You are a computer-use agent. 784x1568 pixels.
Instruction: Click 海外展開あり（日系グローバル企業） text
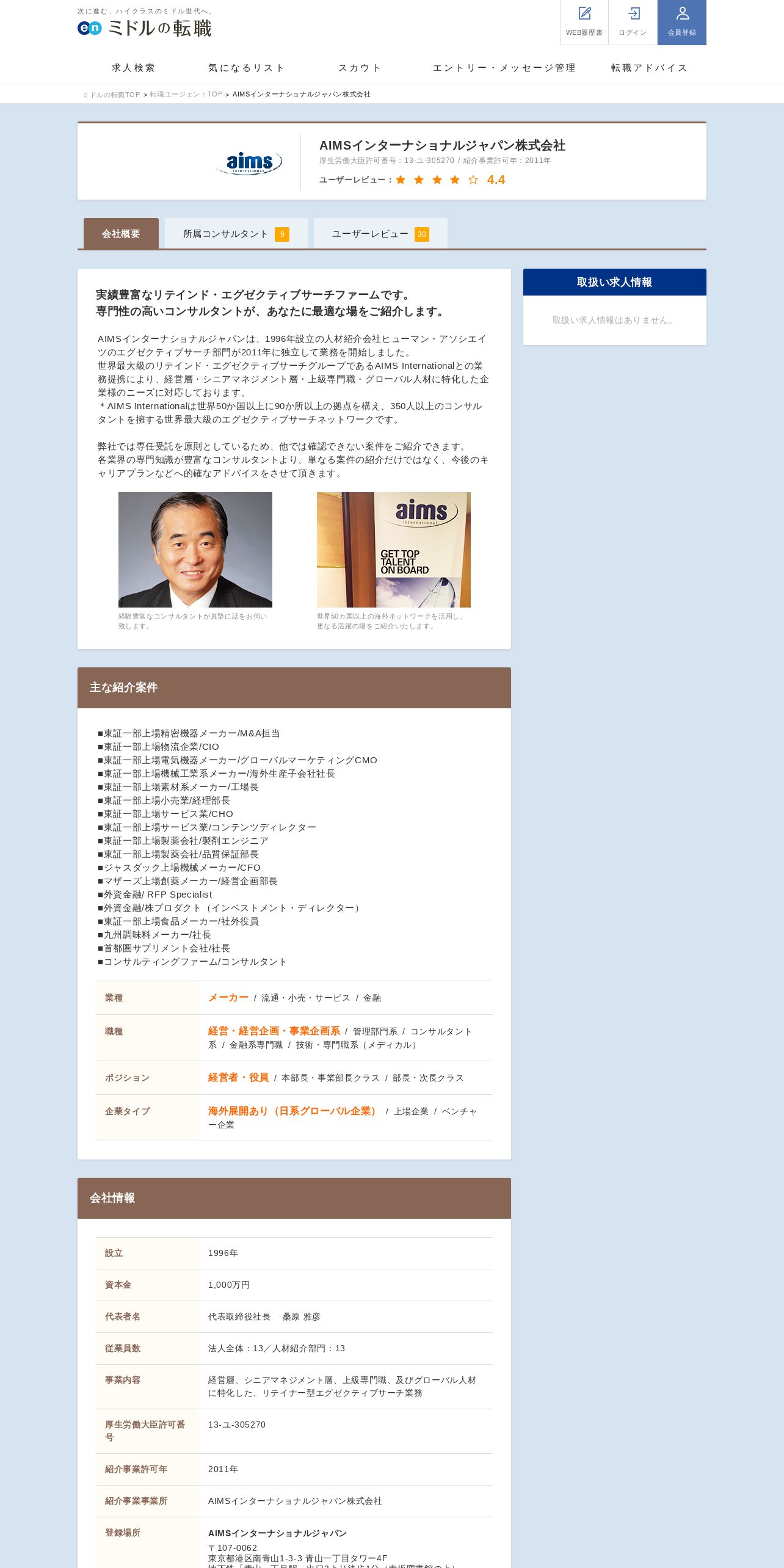pyautogui.click(x=294, y=1111)
